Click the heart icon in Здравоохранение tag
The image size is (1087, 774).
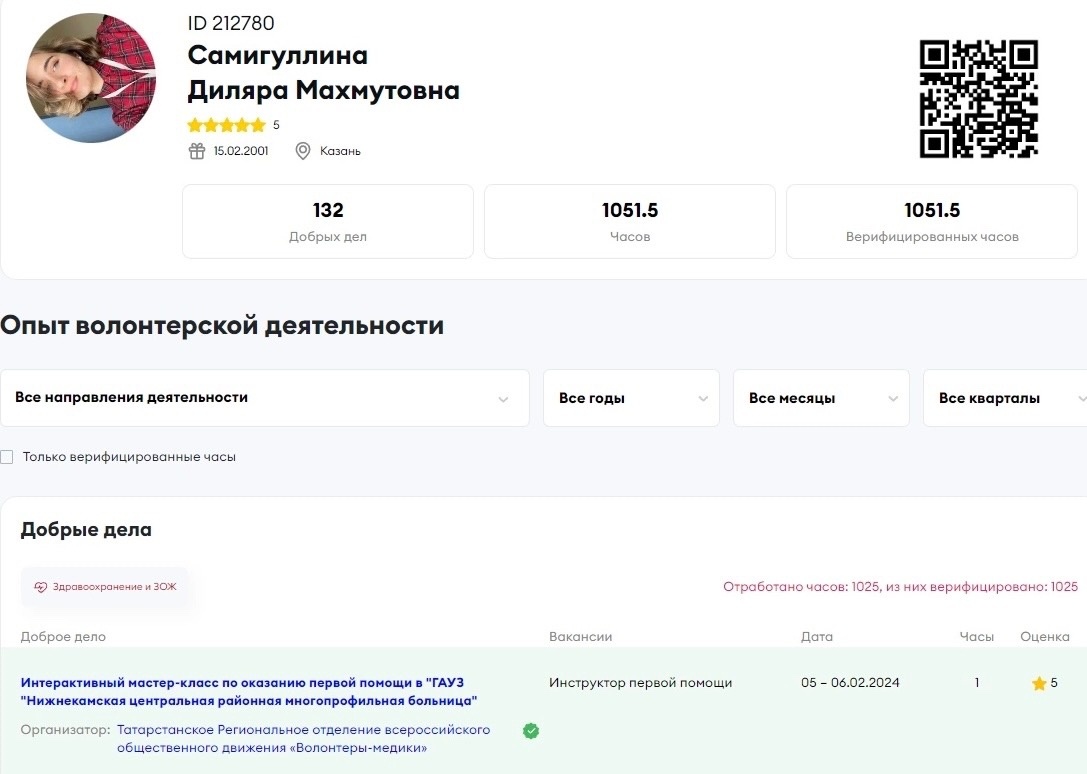coord(41,587)
